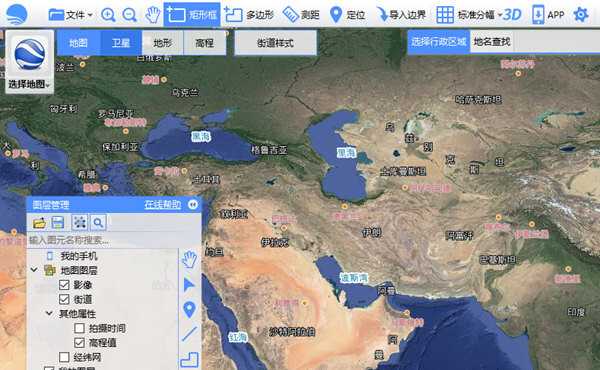Open the APP phone download icon
The height and width of the screenshot is (370, 600).
[548, 15]
